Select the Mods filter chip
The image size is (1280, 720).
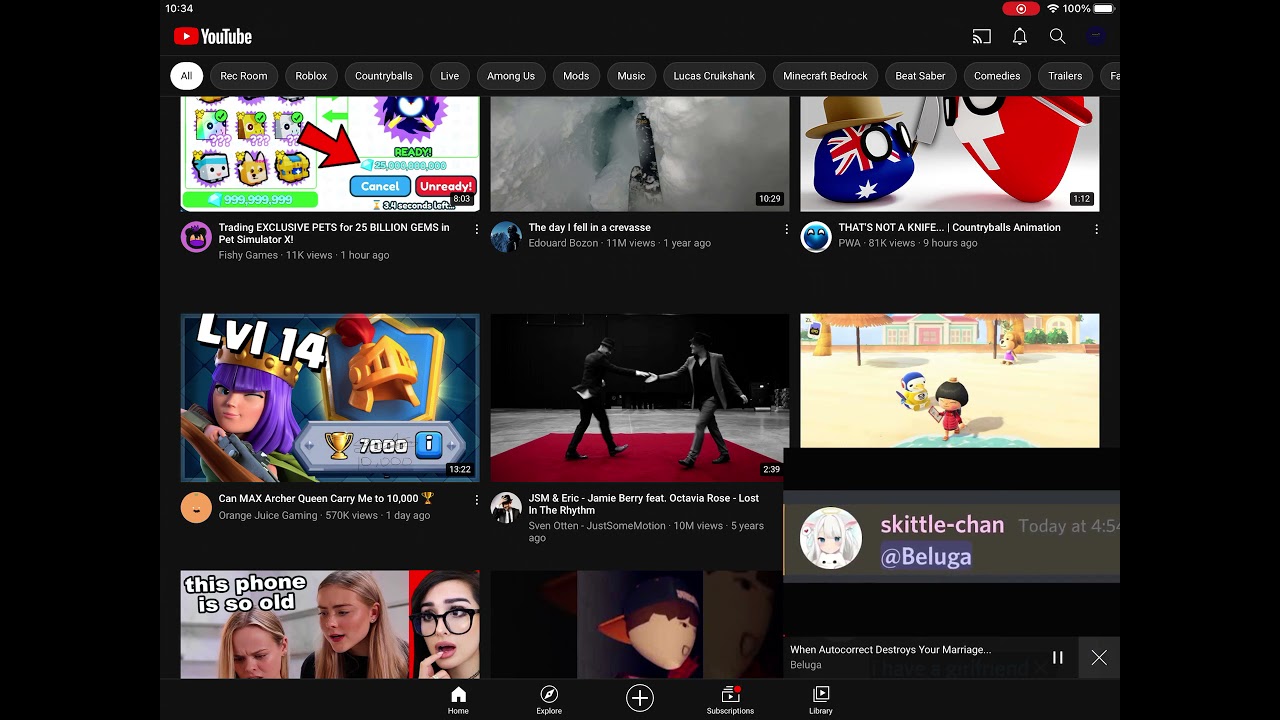(x=576, y=76)
